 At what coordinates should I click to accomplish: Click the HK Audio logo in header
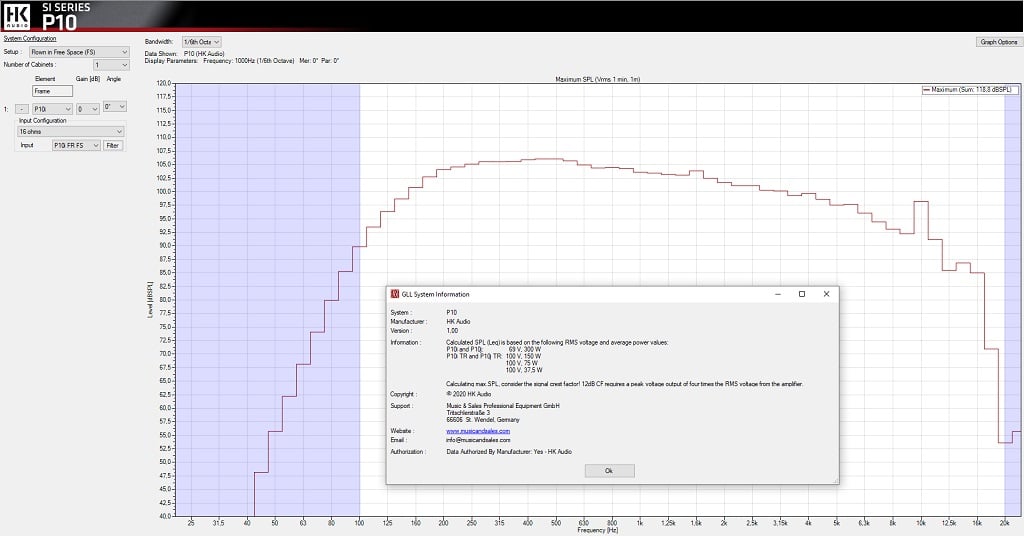[17, 16]
